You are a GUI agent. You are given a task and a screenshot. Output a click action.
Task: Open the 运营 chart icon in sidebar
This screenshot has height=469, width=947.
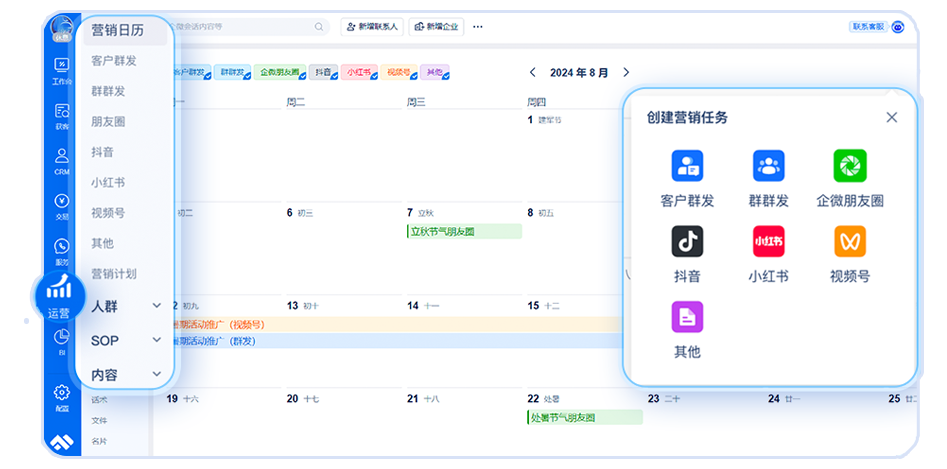click(x=59, y=289)
